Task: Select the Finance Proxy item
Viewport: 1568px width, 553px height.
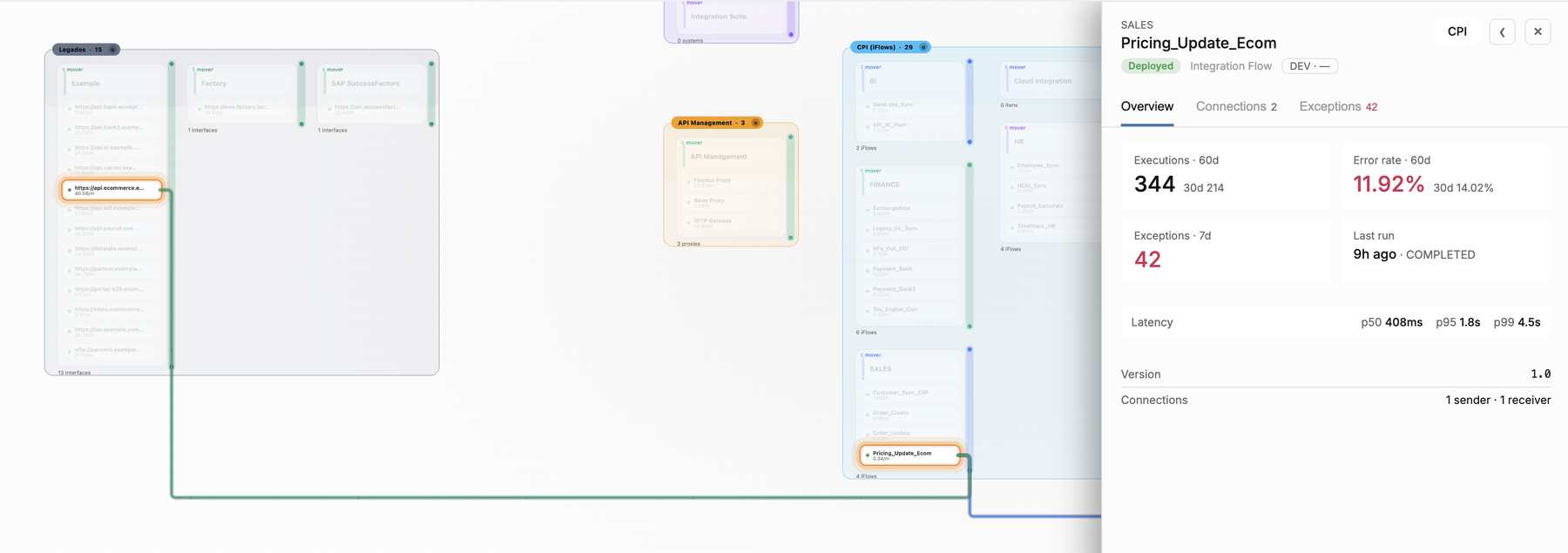Action: pyautogui.click(x=732, y=182)
